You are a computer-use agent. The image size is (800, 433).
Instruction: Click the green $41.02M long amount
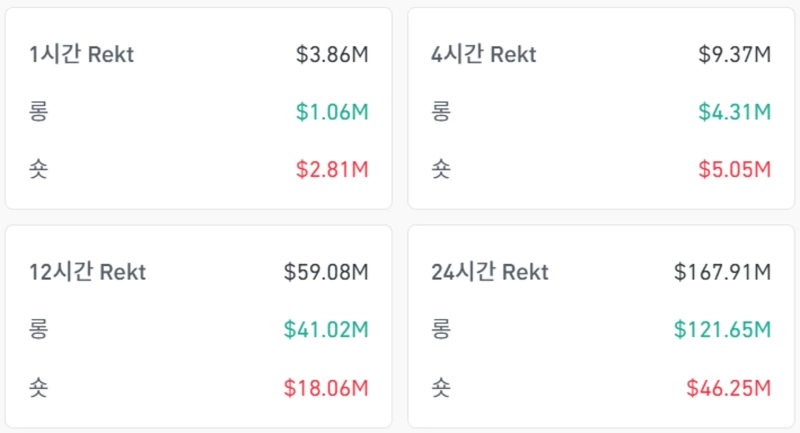pos(326,329)
